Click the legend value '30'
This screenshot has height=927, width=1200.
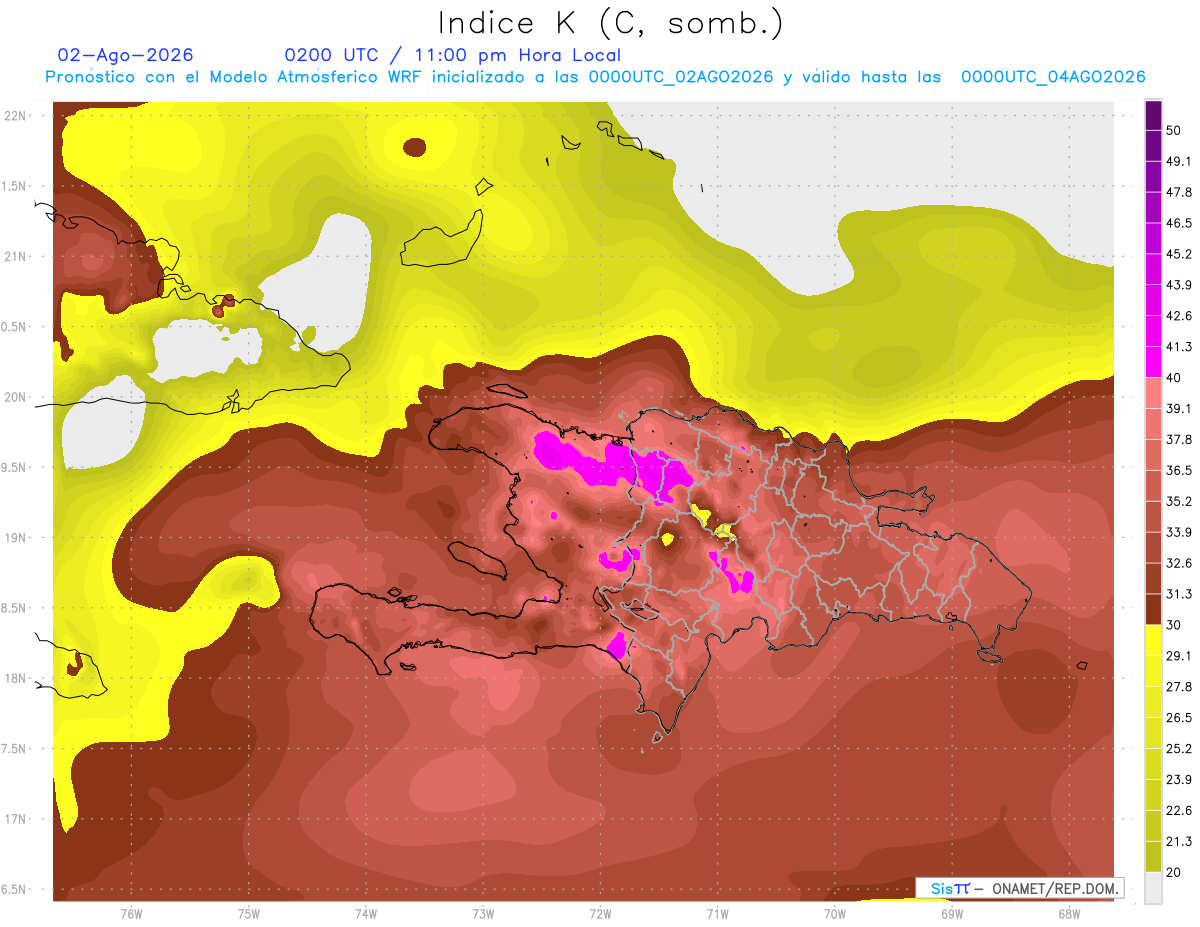1175,625
